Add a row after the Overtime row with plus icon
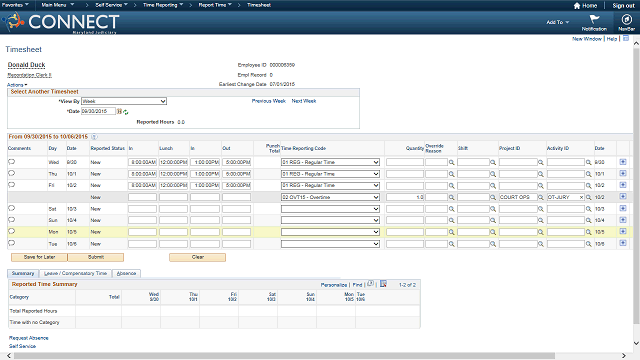Viewport: 640px width, 360px height. point(623,196)
